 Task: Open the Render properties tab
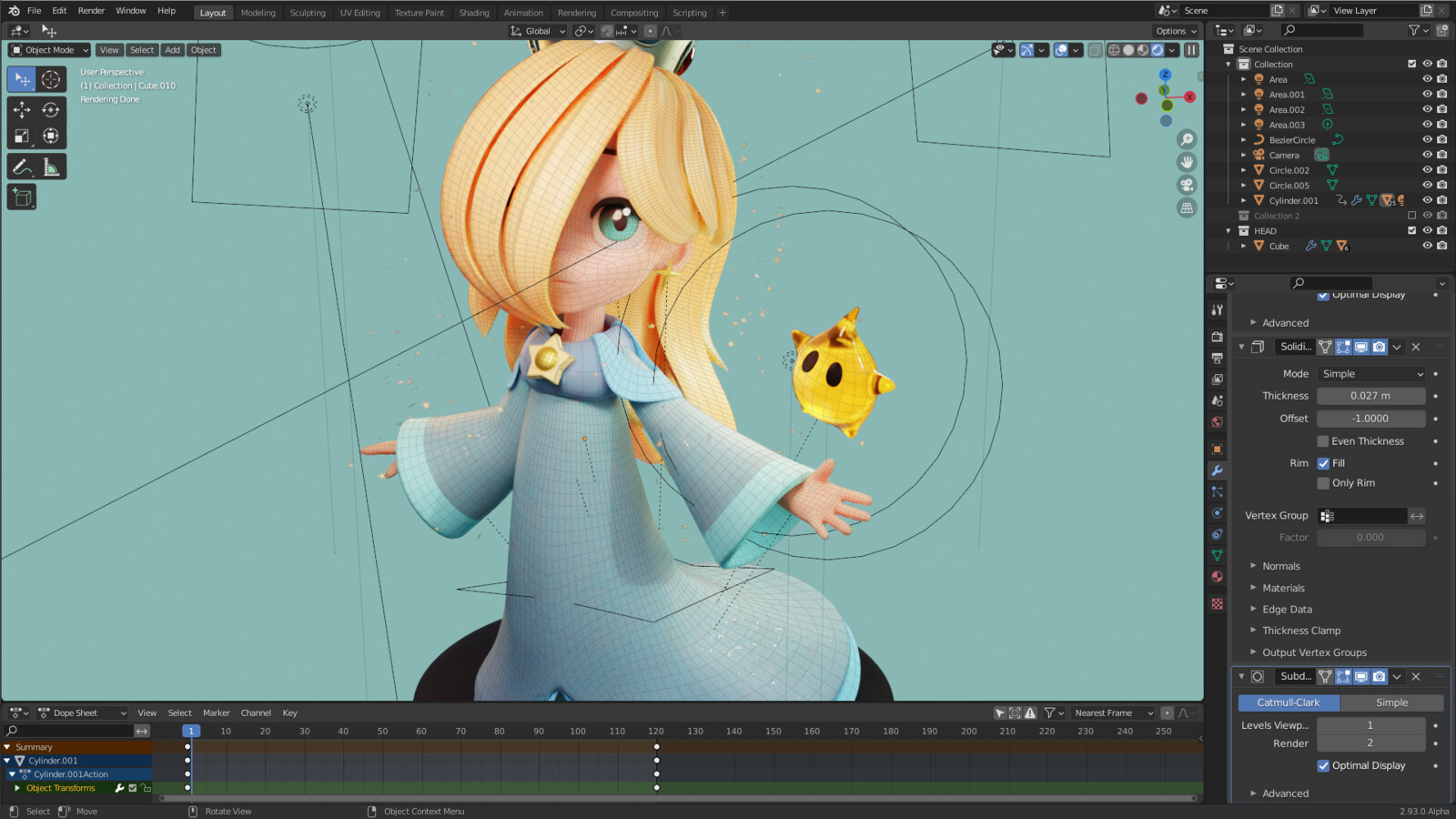point(1218,337)
